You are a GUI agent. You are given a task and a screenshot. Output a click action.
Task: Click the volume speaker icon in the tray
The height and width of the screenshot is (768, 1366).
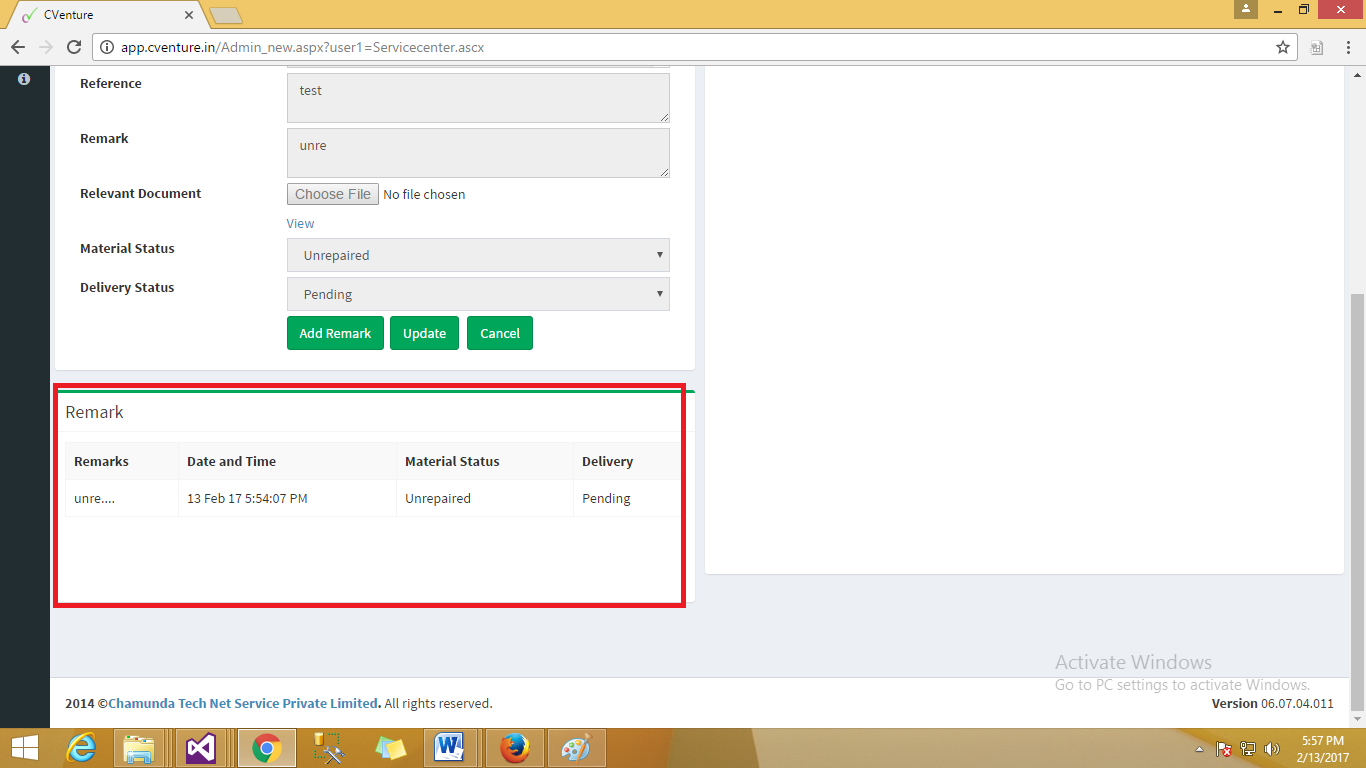[1272, 748]
